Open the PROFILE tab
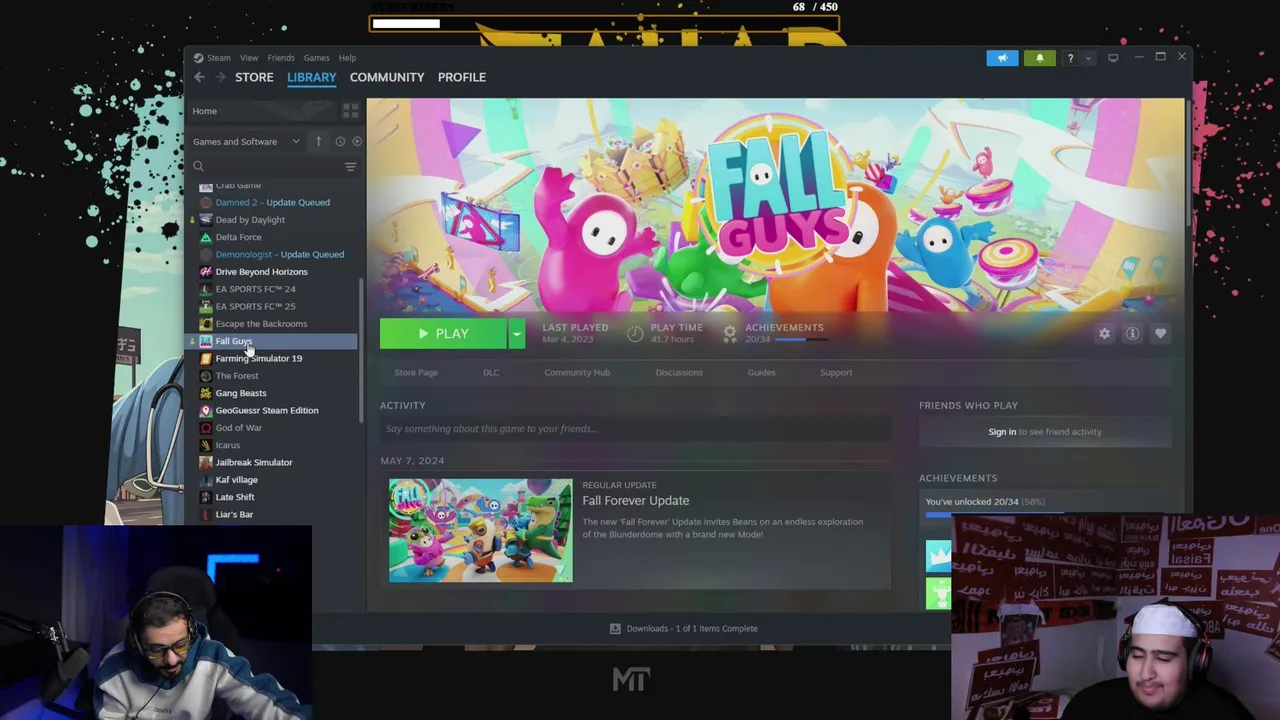The width and height of the screenshot is (1280, 720). pos(462,77)
